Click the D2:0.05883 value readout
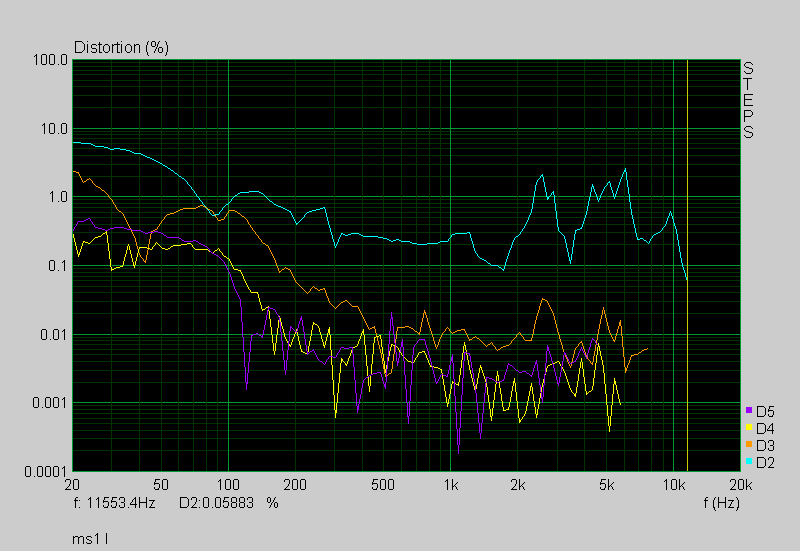This screenshot has height=551, width=800. (x=216, y=503)
